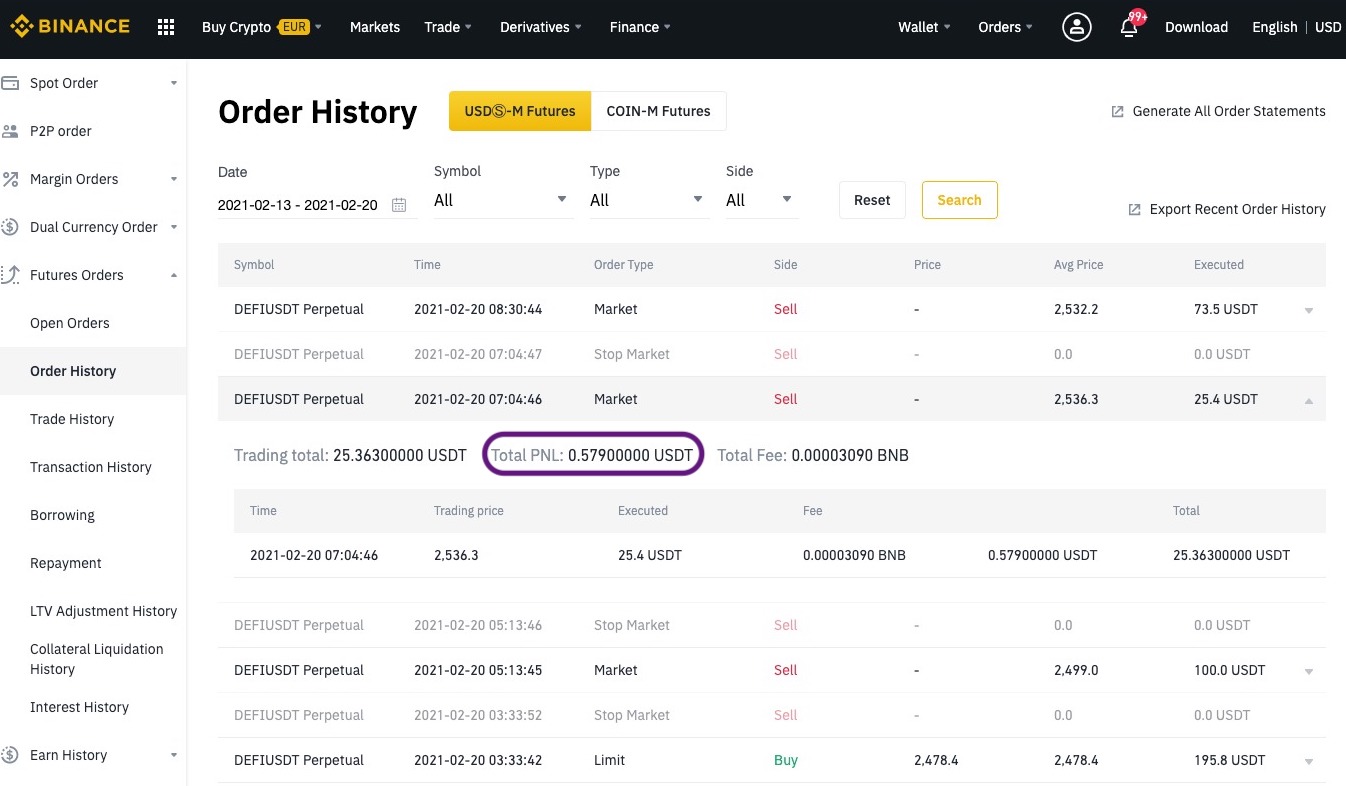Click Export Recent Order History link
Screen dimensions: 1346x786
click(1237, 209)
